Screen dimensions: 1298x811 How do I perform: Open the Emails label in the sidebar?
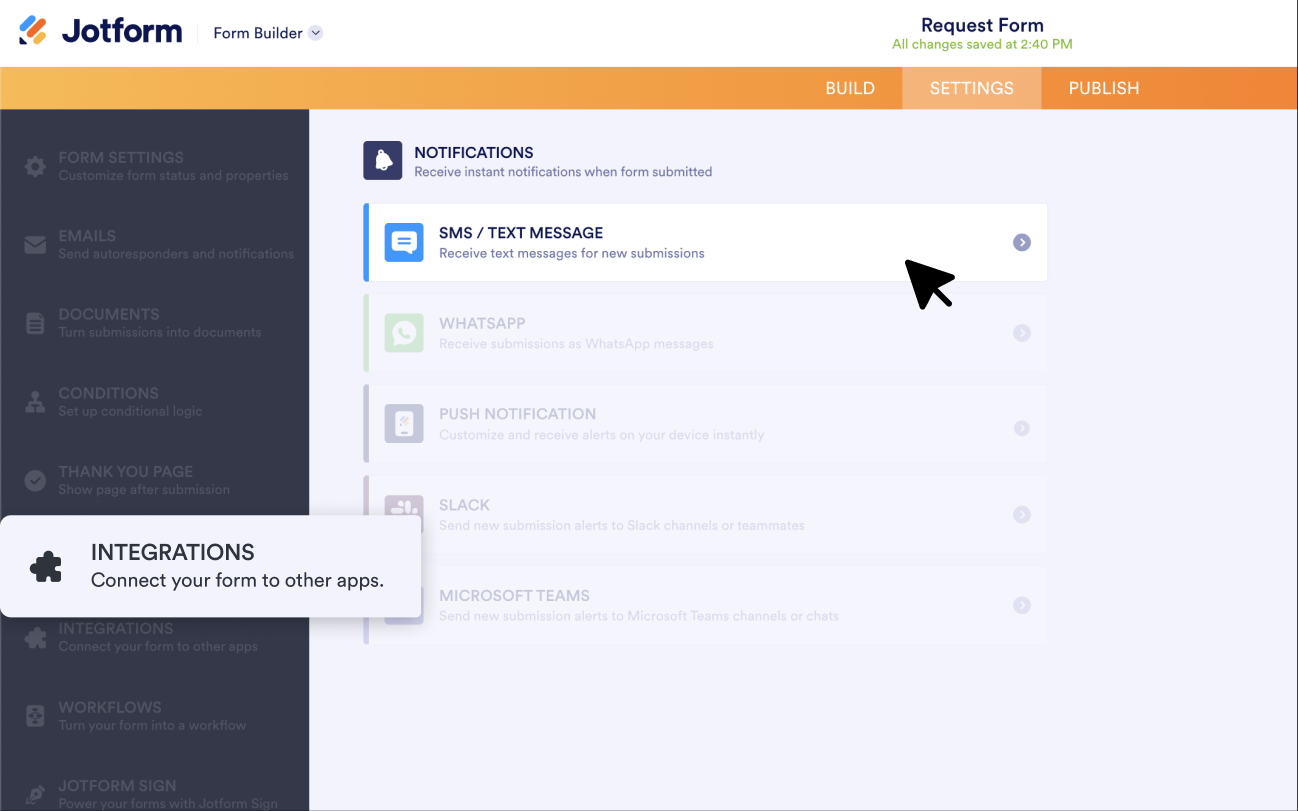click(87, 236)
